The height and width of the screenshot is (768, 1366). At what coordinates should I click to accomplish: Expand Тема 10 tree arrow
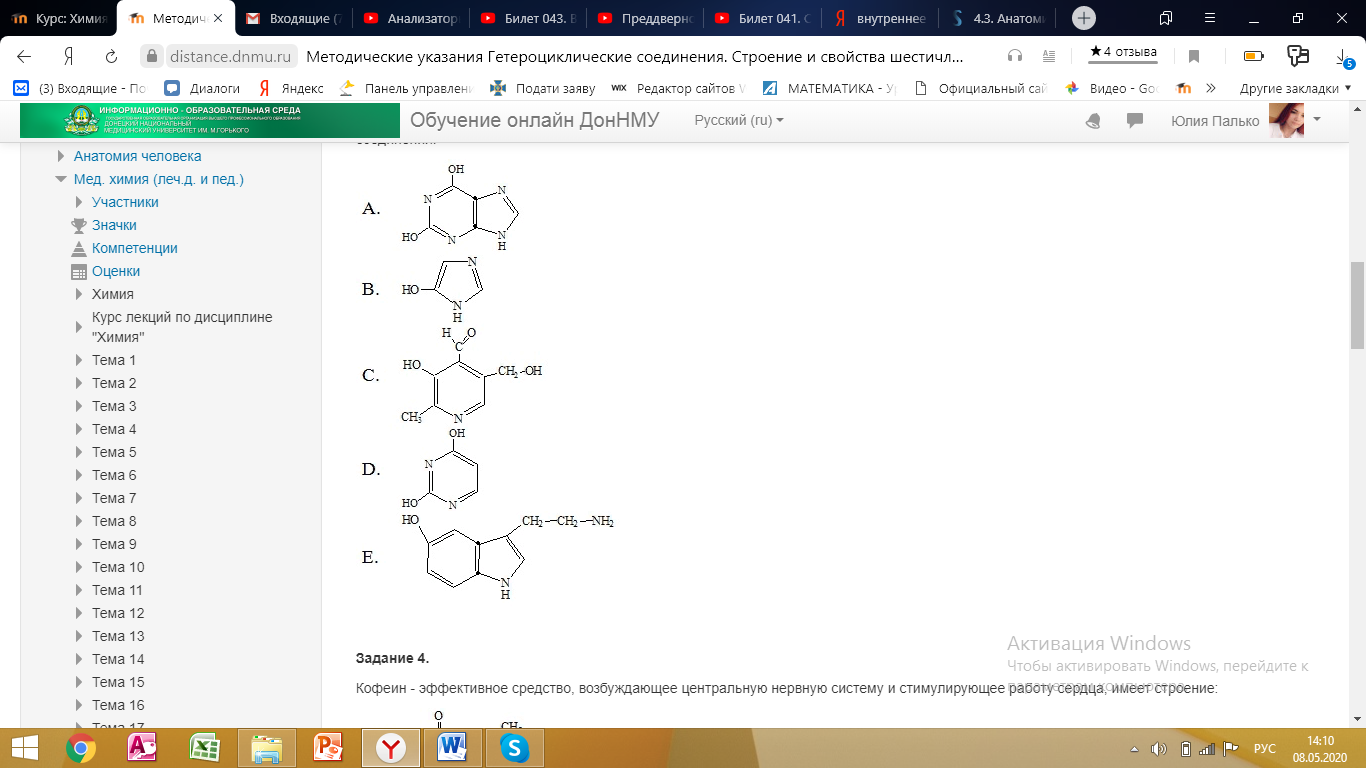coord(79,567)
